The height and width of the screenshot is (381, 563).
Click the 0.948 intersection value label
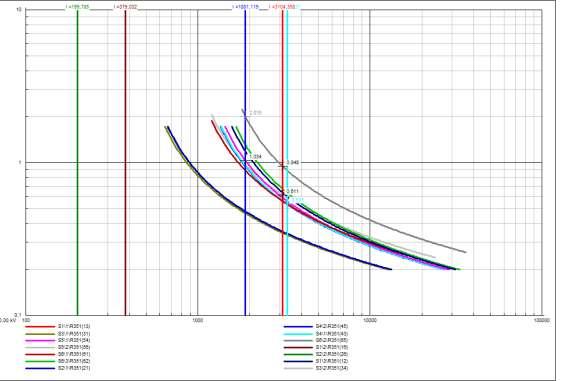coord(293,162)
